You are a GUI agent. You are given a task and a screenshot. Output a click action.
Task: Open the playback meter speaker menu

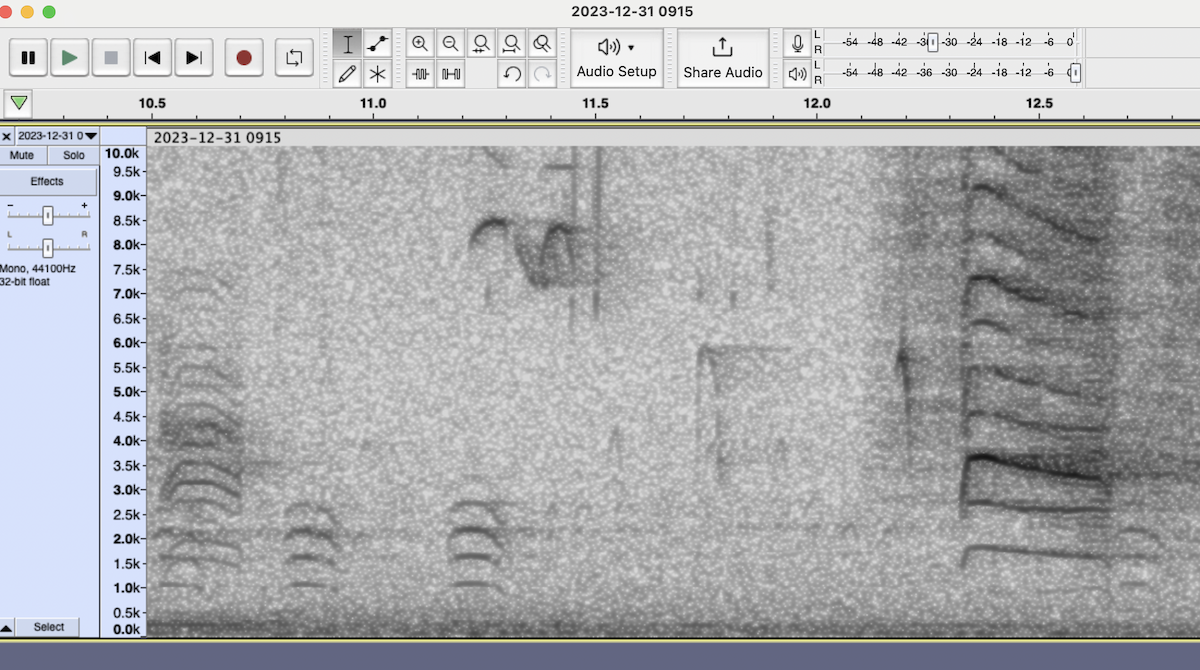[x=797, y=73]
